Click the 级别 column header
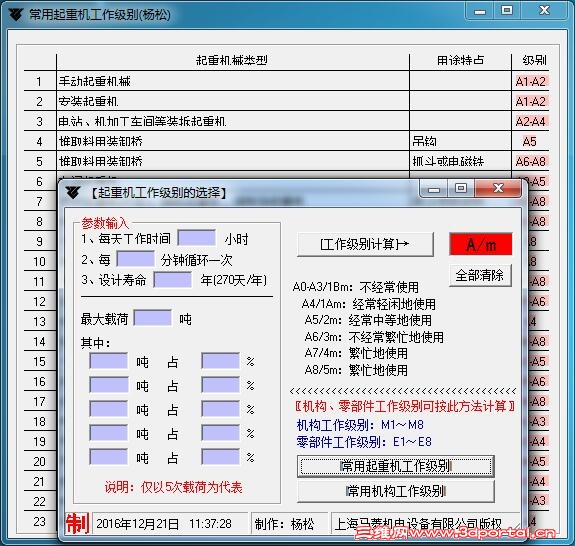This screenshot has height=546, width=575. (x=534, y=60)
